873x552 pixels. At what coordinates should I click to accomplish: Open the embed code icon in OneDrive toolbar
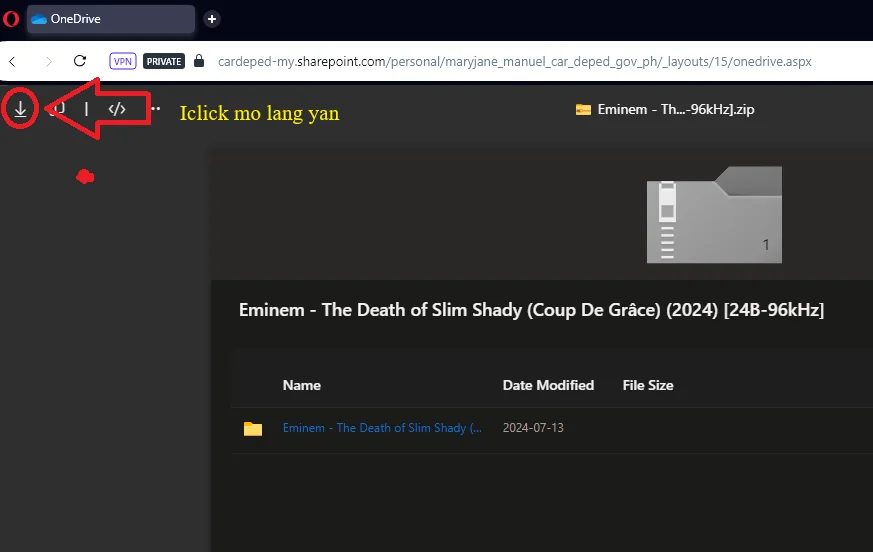(117, 109)
